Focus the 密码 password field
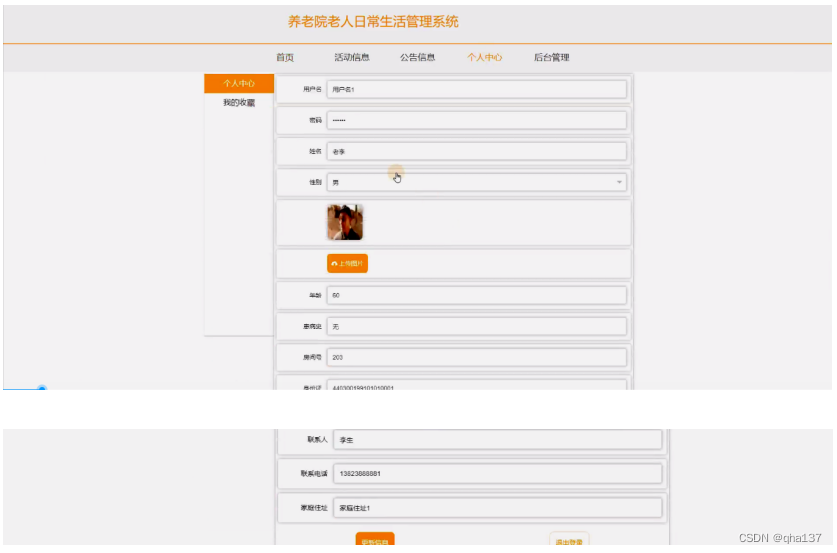 click(x=476, y=120)
